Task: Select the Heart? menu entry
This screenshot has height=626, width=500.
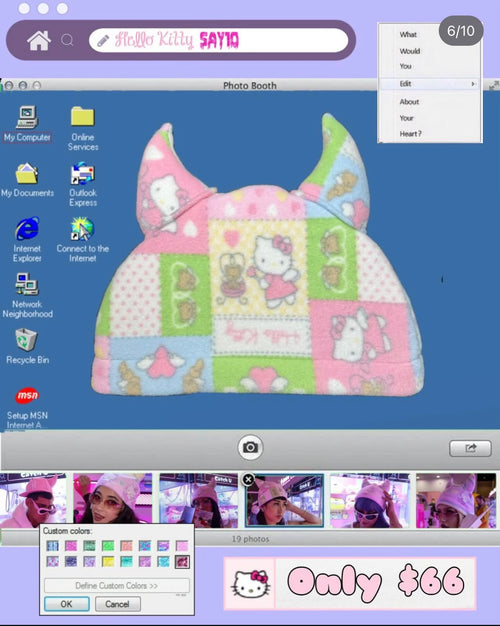Action: point(411,134)
